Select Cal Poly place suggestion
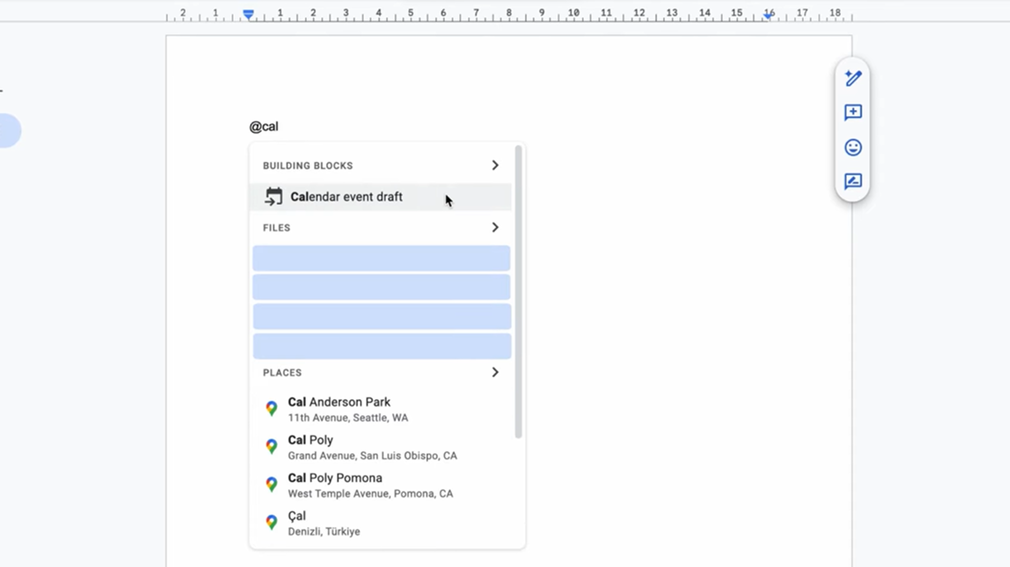The width and height of the screenshot is (1010, 567). coord(381,447)
